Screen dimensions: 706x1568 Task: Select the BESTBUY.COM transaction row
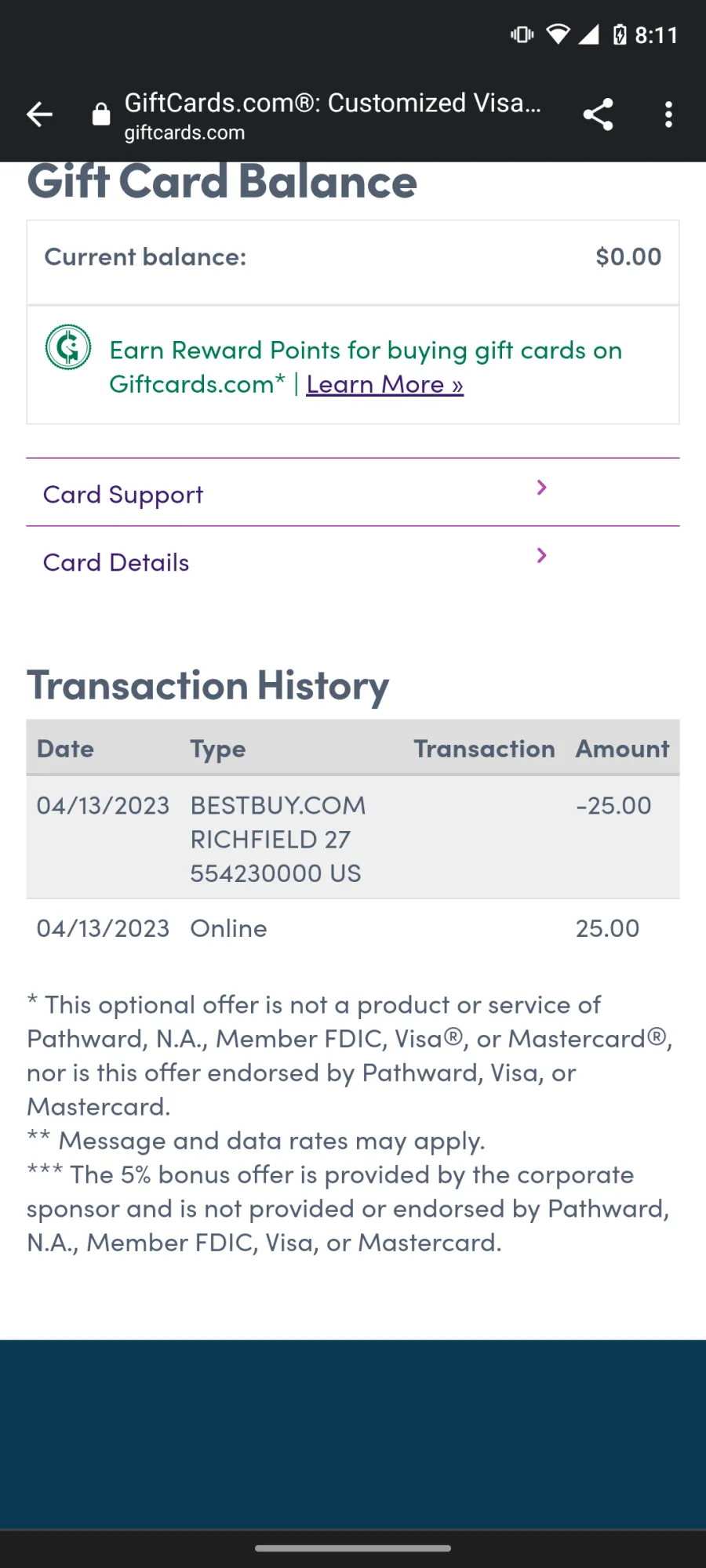coord(353,837)
